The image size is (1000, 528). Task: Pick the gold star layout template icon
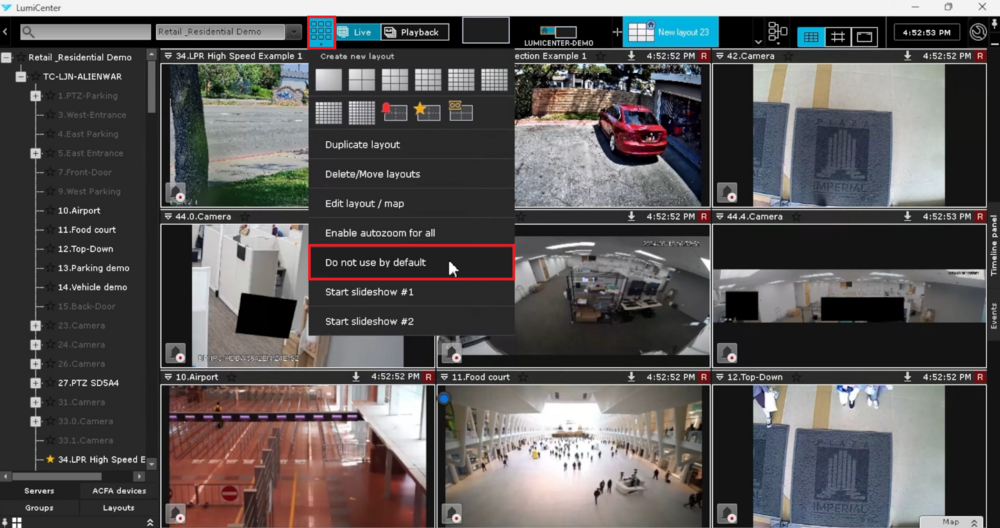coord(428,112)
